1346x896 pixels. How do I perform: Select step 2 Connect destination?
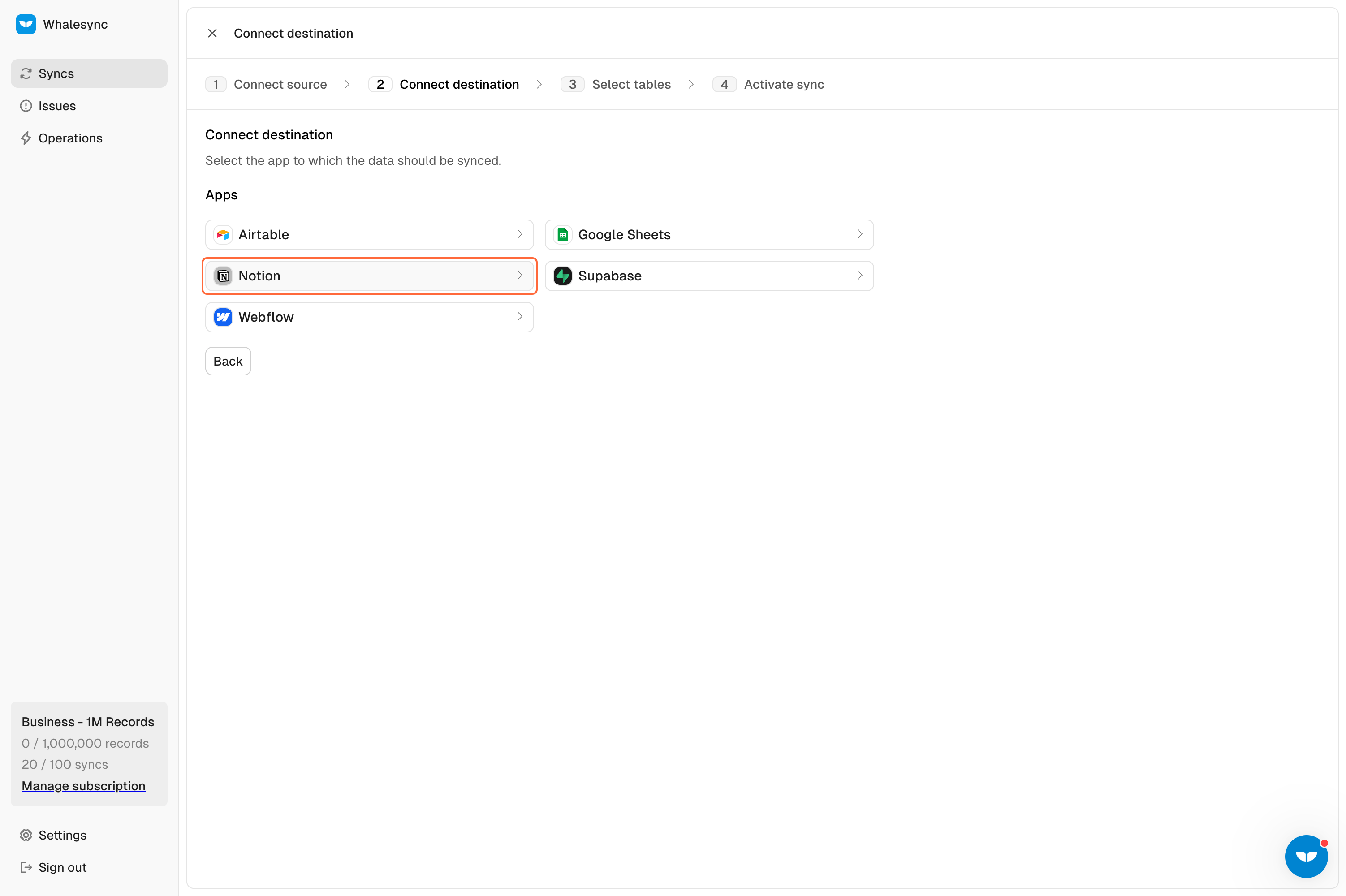coord(444,85)
